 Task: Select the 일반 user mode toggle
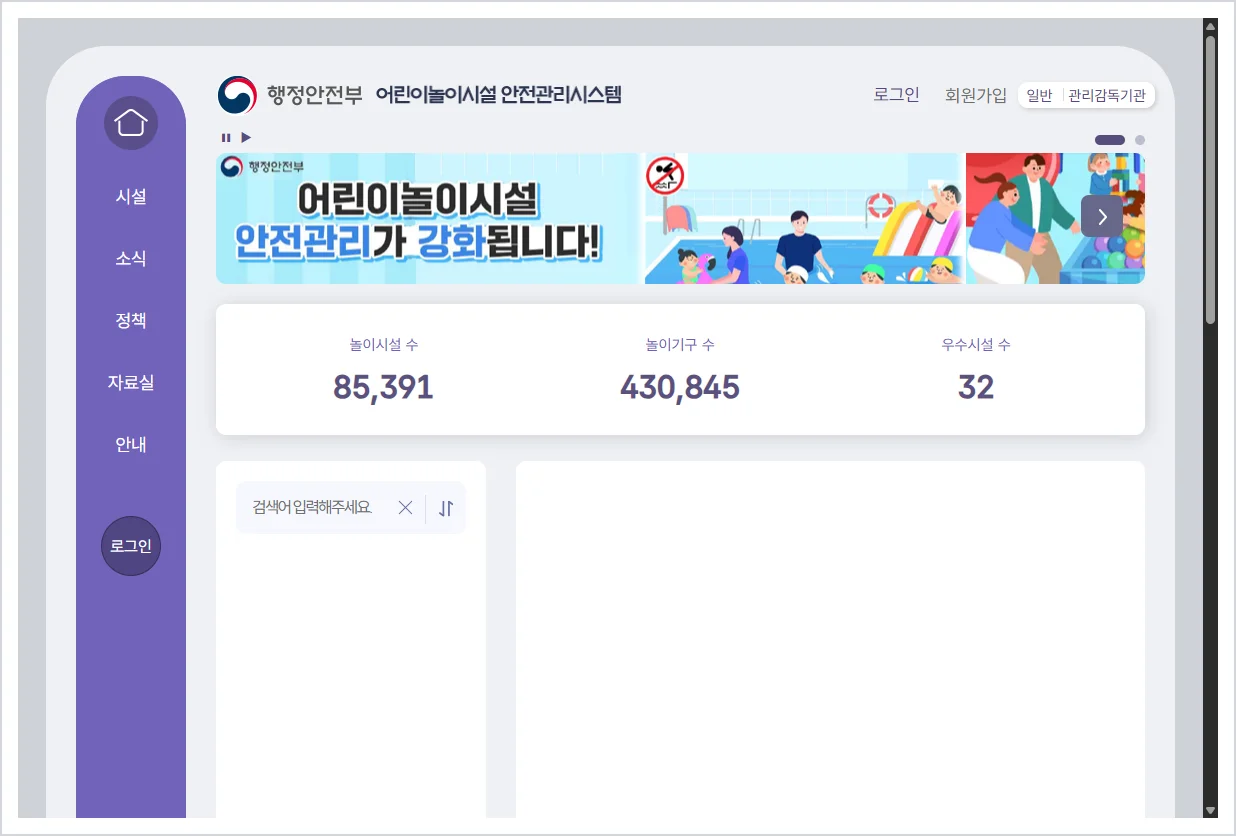(x=1040, y=96)
